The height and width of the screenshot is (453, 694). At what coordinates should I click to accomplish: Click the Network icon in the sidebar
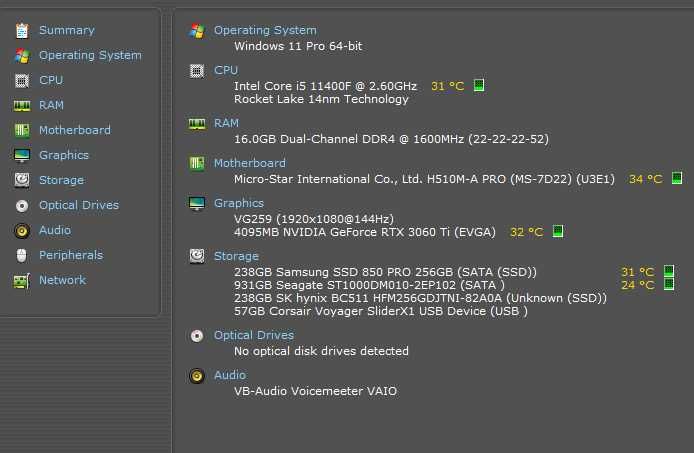click(21, 280)
